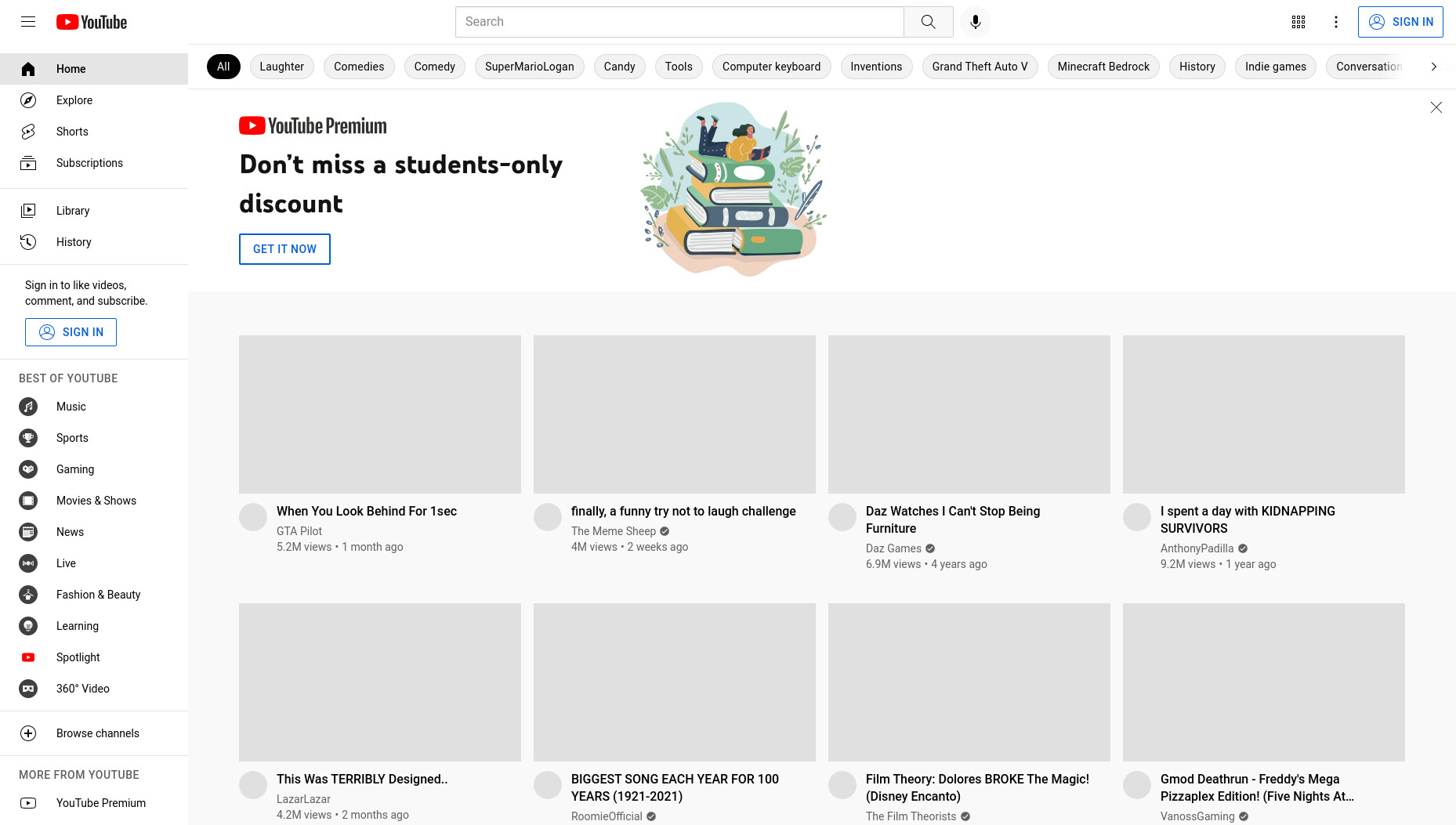This screenshot has height=825, width=1456.
Task: Open the Sports channel
Action: tap(94, 438)
